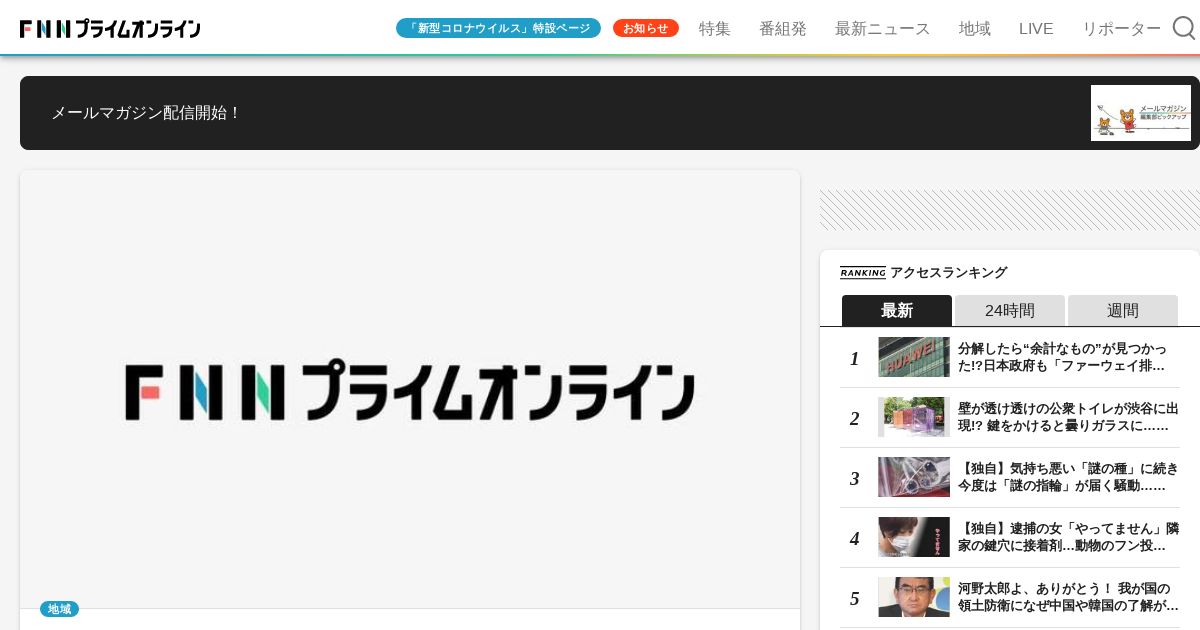Open the masked woman article thumbnail

click(914, 537)
